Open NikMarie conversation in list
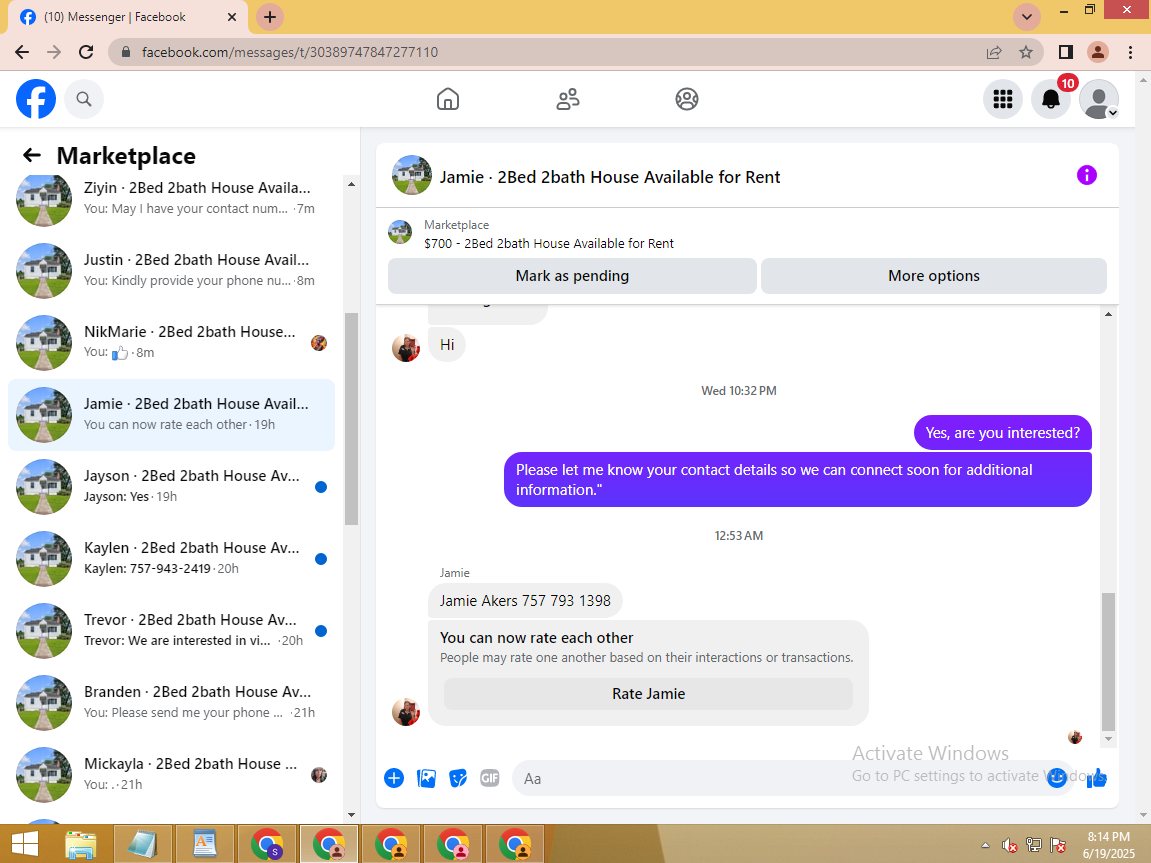 pyautogui.click(x=172, y=343)
